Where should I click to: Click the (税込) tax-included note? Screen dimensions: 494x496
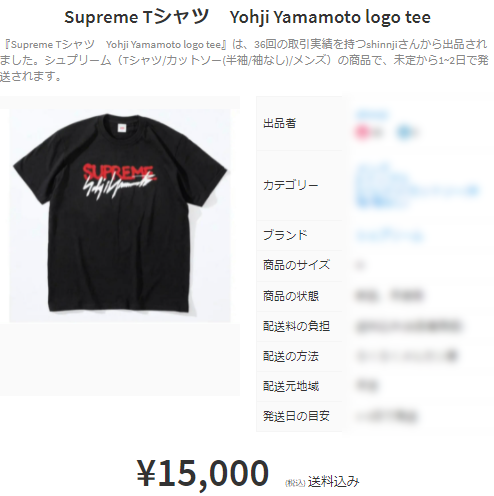pos(295,483)
